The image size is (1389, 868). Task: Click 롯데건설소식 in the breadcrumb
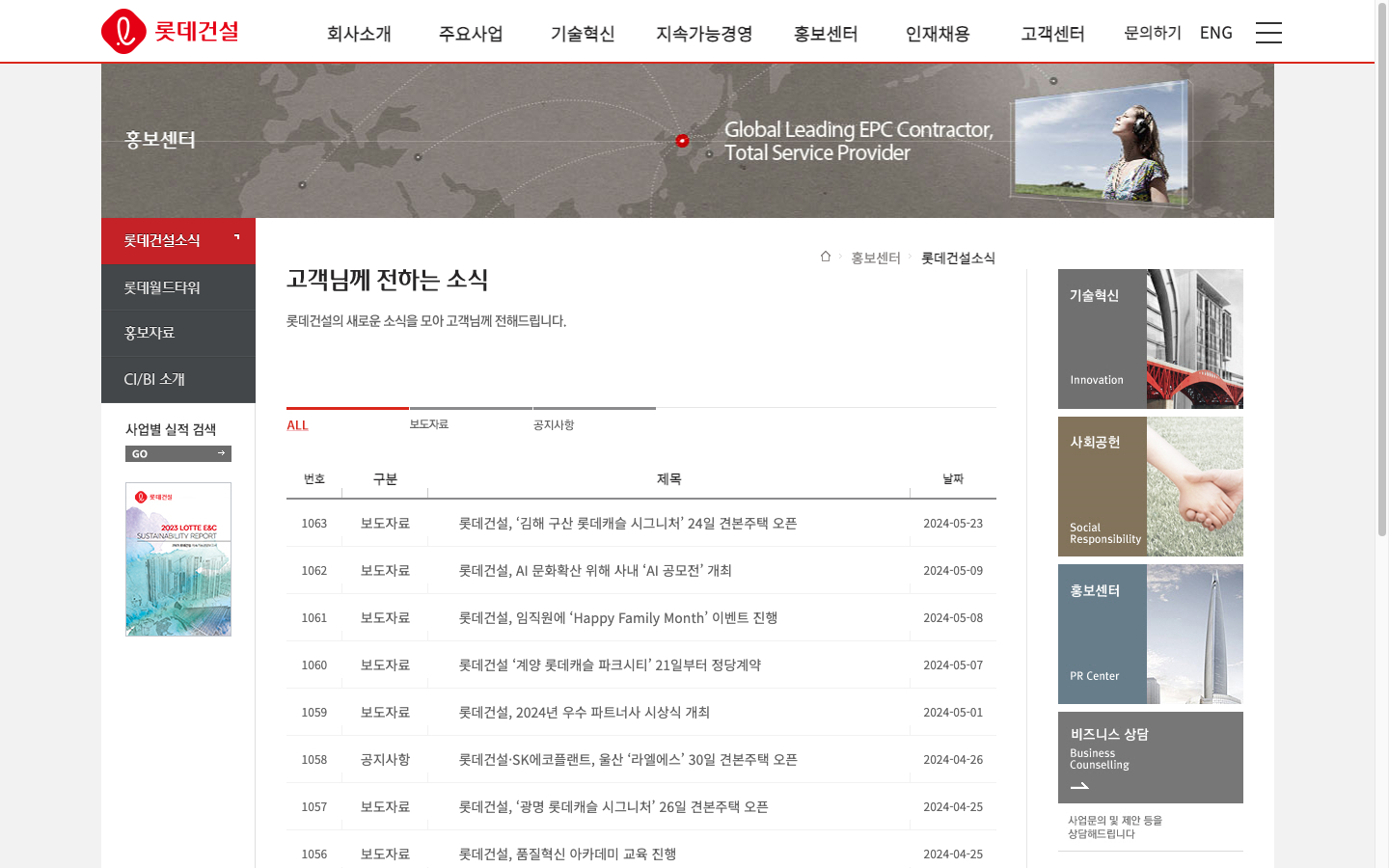click(958, 258)
